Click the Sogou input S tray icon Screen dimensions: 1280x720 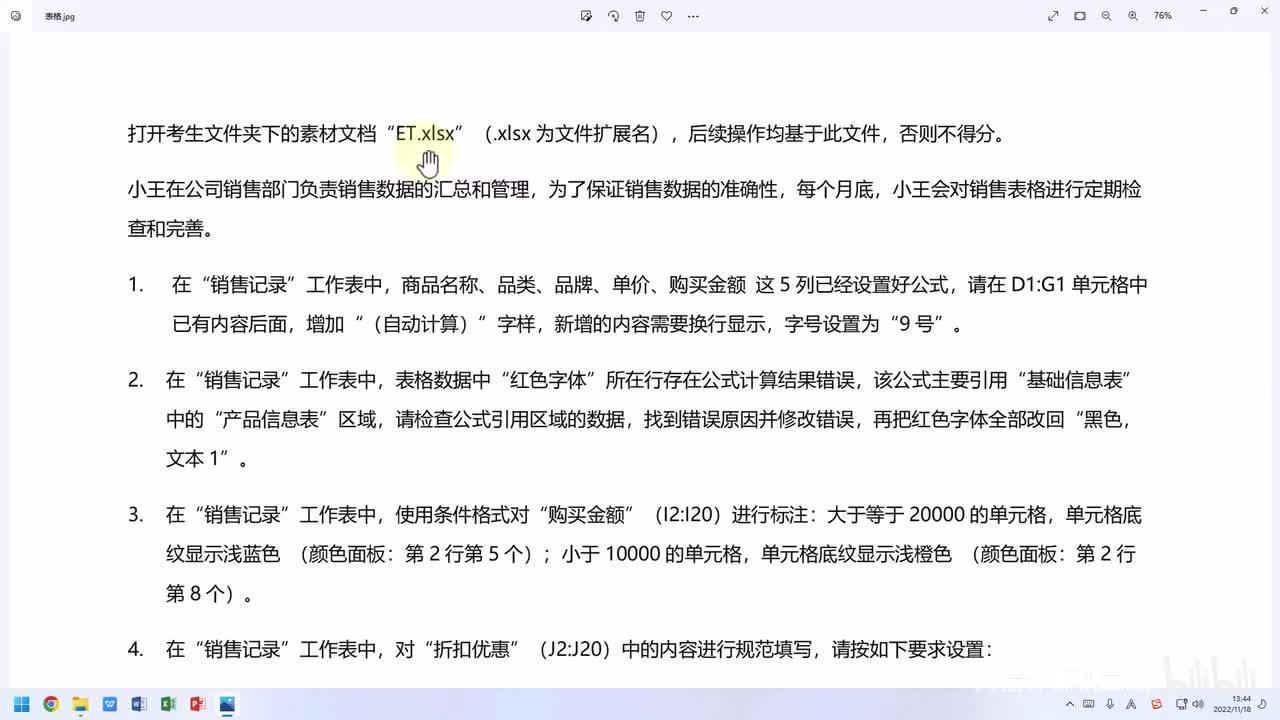[x=1157, y=704]
